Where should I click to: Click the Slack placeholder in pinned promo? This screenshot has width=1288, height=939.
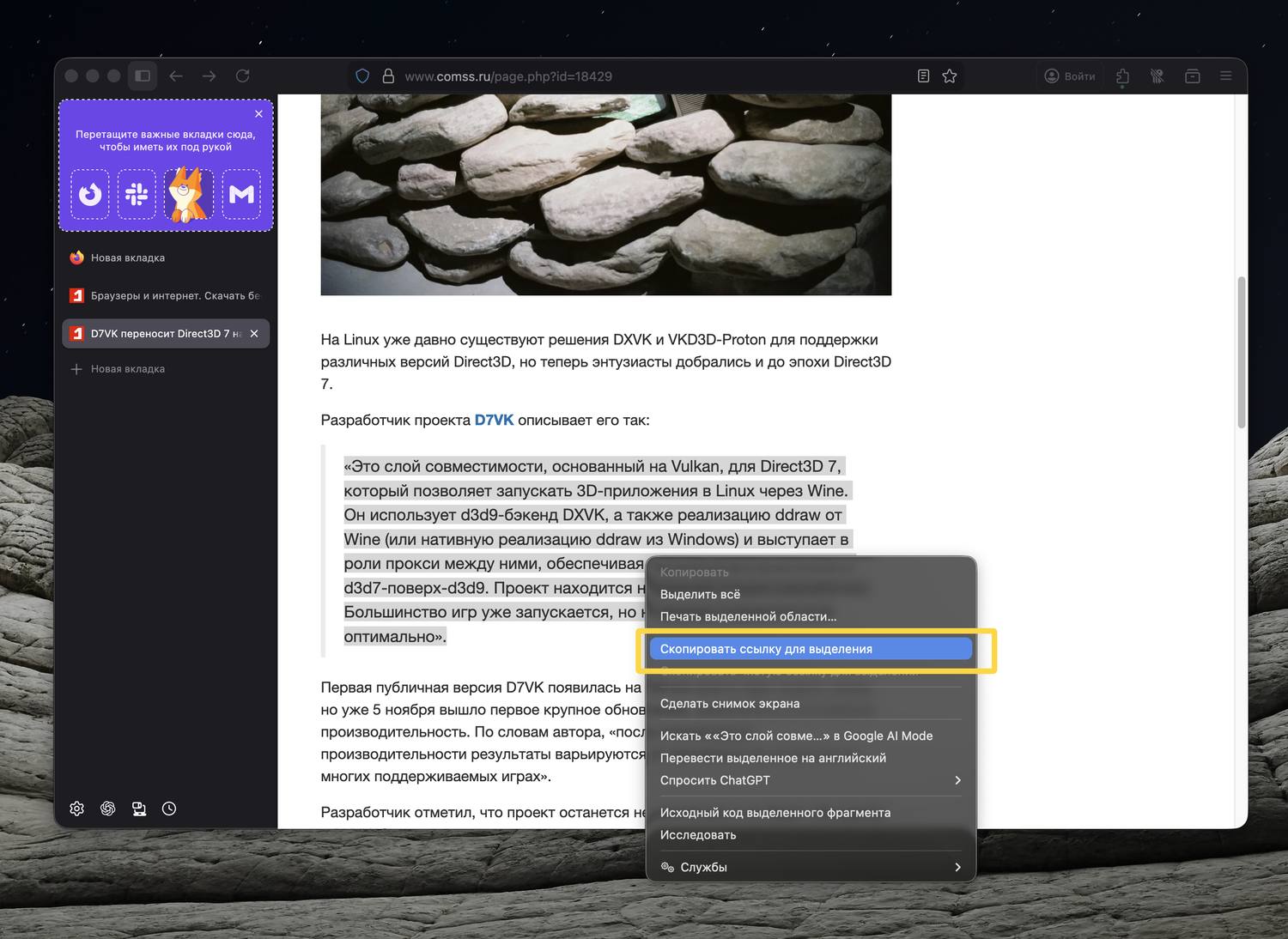coord(137,195)
